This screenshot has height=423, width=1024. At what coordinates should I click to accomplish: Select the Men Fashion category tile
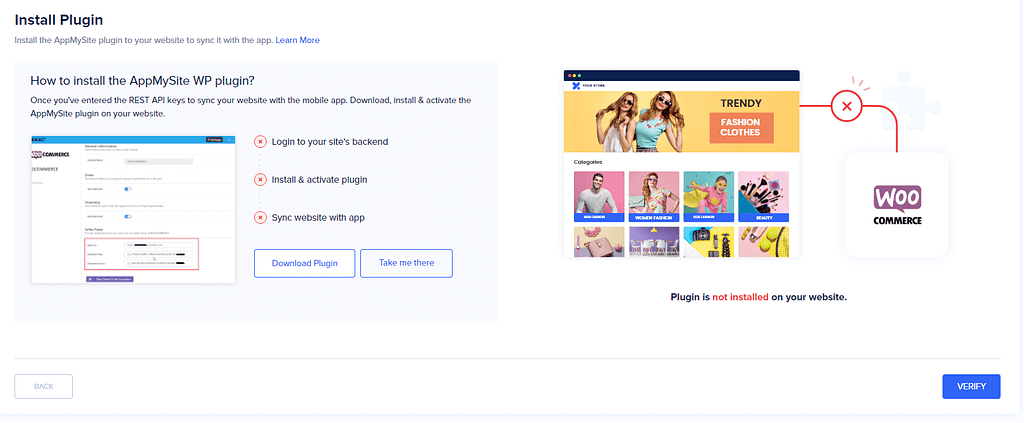[x=598, y=196]
